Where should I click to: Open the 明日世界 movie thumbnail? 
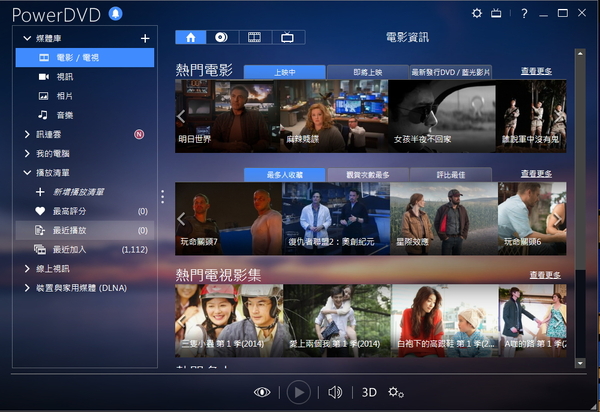coord(227,116)
